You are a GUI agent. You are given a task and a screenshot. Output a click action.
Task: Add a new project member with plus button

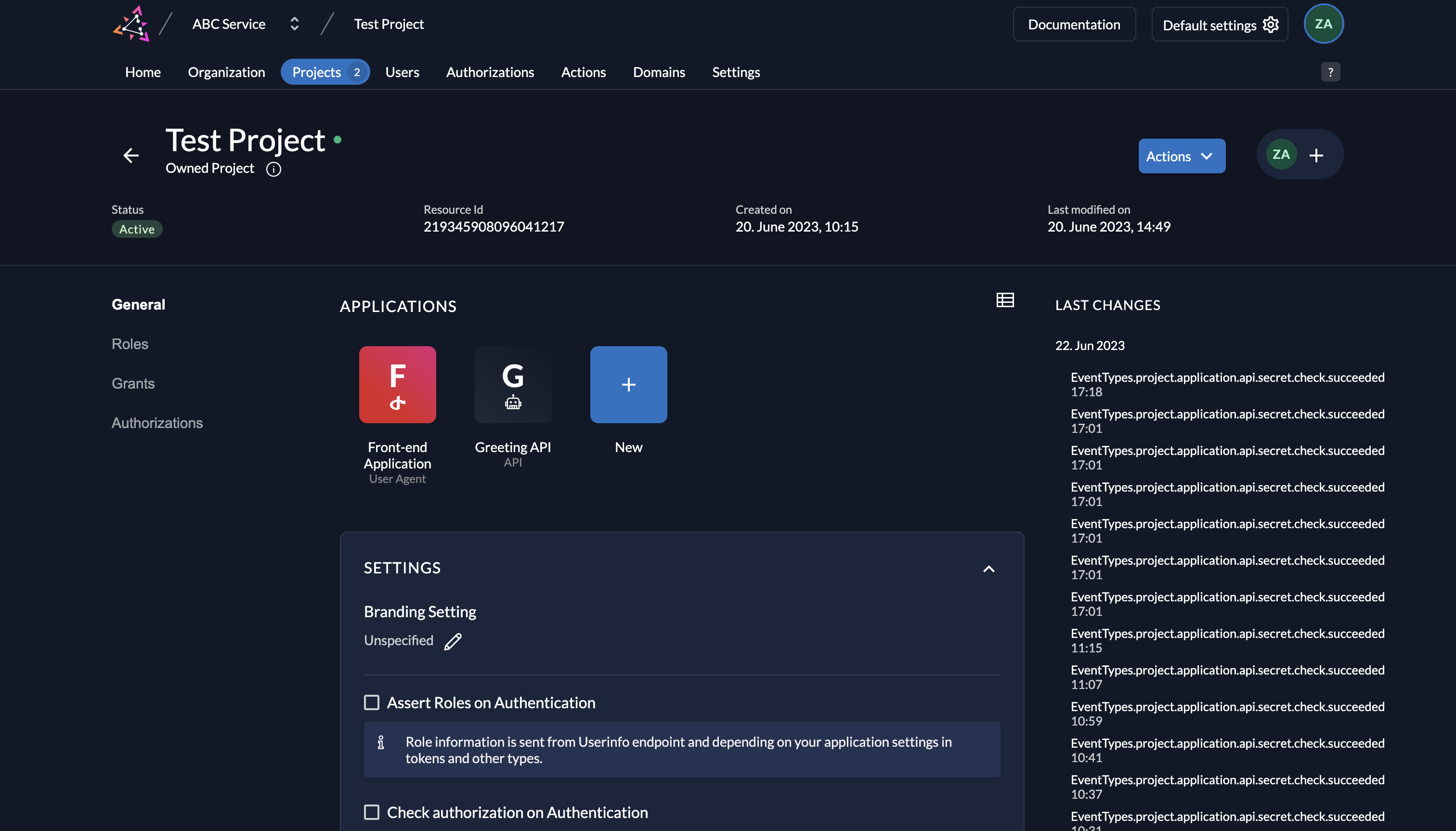1316,154
